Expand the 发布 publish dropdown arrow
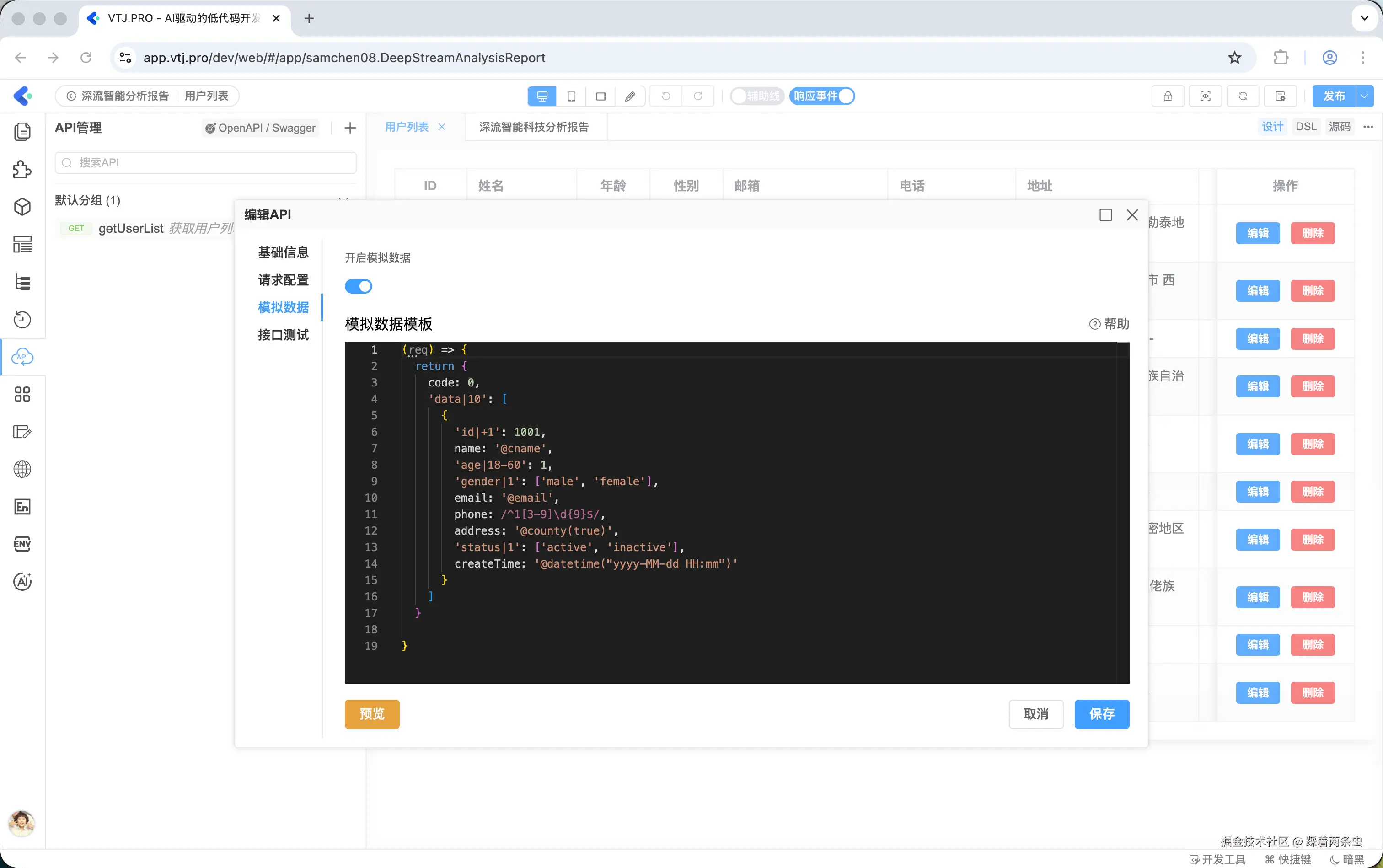 coord(1364,96)
